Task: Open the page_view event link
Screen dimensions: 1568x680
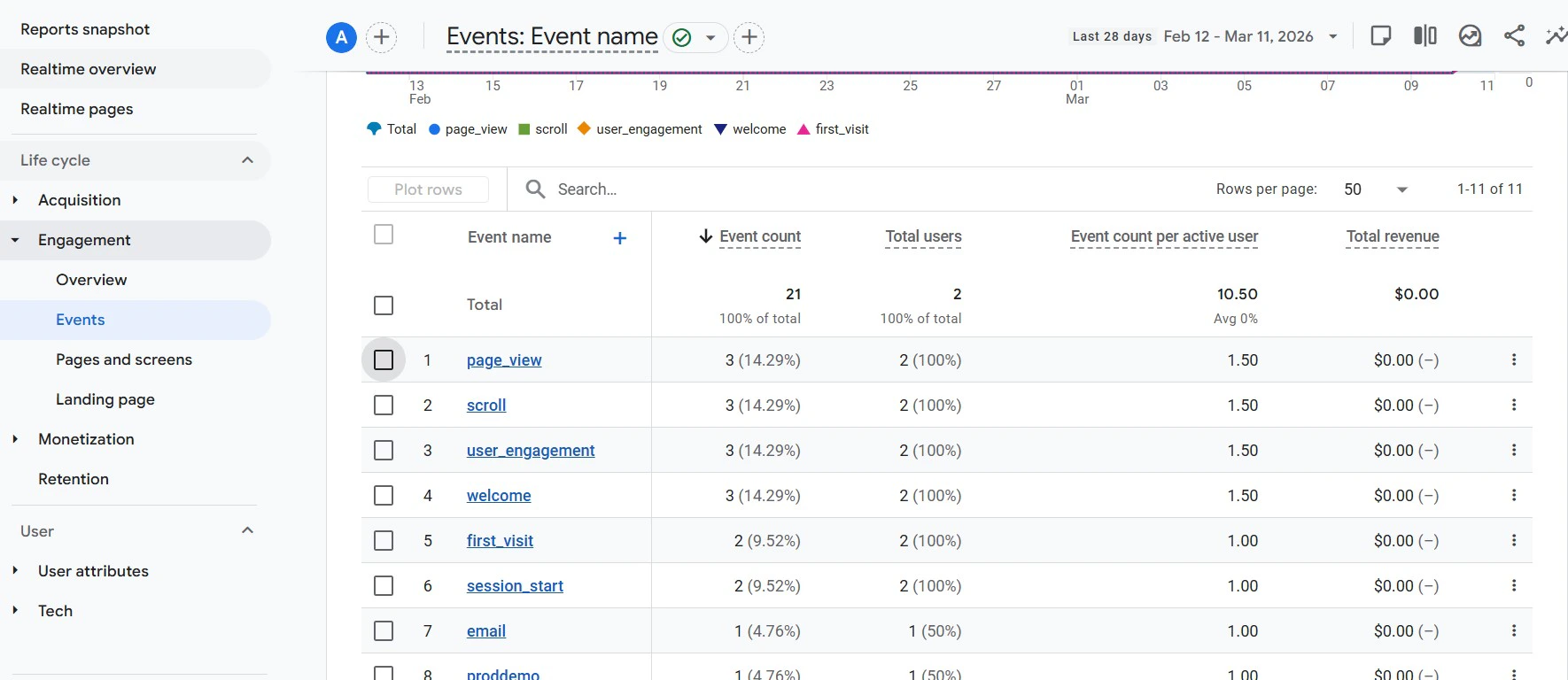Action: (x=504, y=360)
